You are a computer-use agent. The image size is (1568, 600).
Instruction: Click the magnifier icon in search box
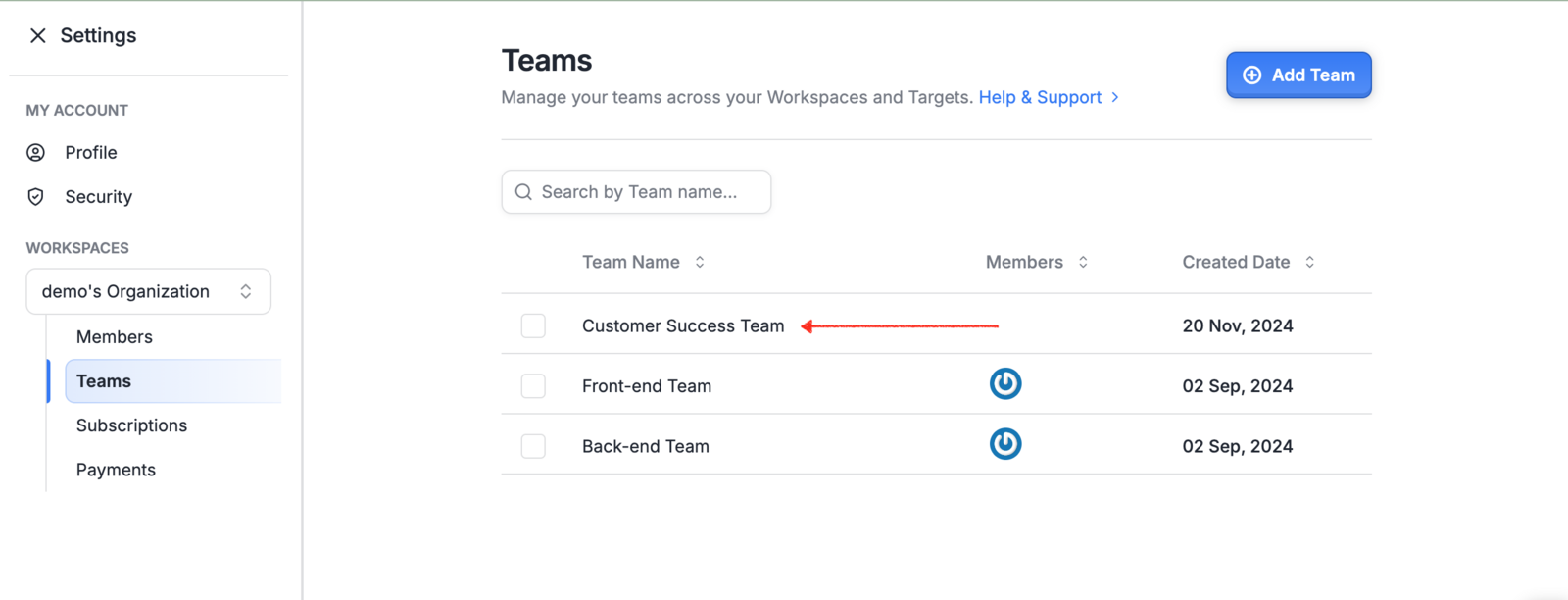click(x=523, y=192)
